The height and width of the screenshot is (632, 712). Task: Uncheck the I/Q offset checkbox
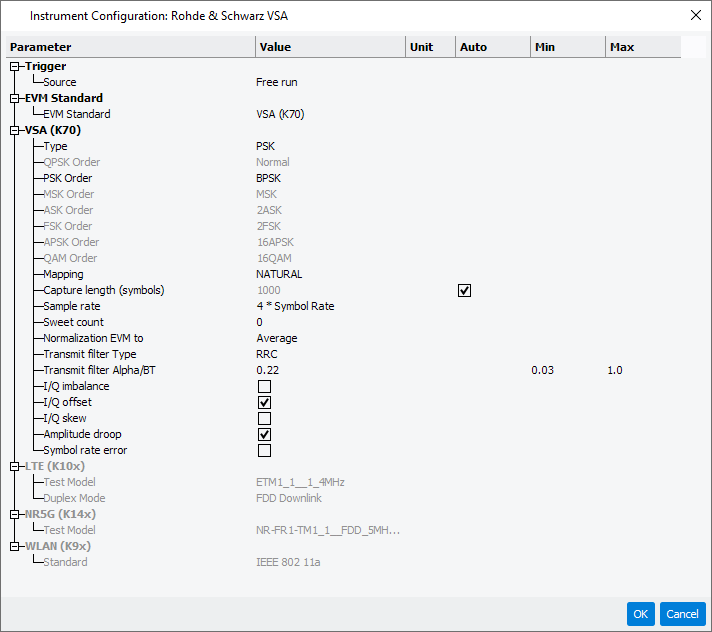point(264,402)
